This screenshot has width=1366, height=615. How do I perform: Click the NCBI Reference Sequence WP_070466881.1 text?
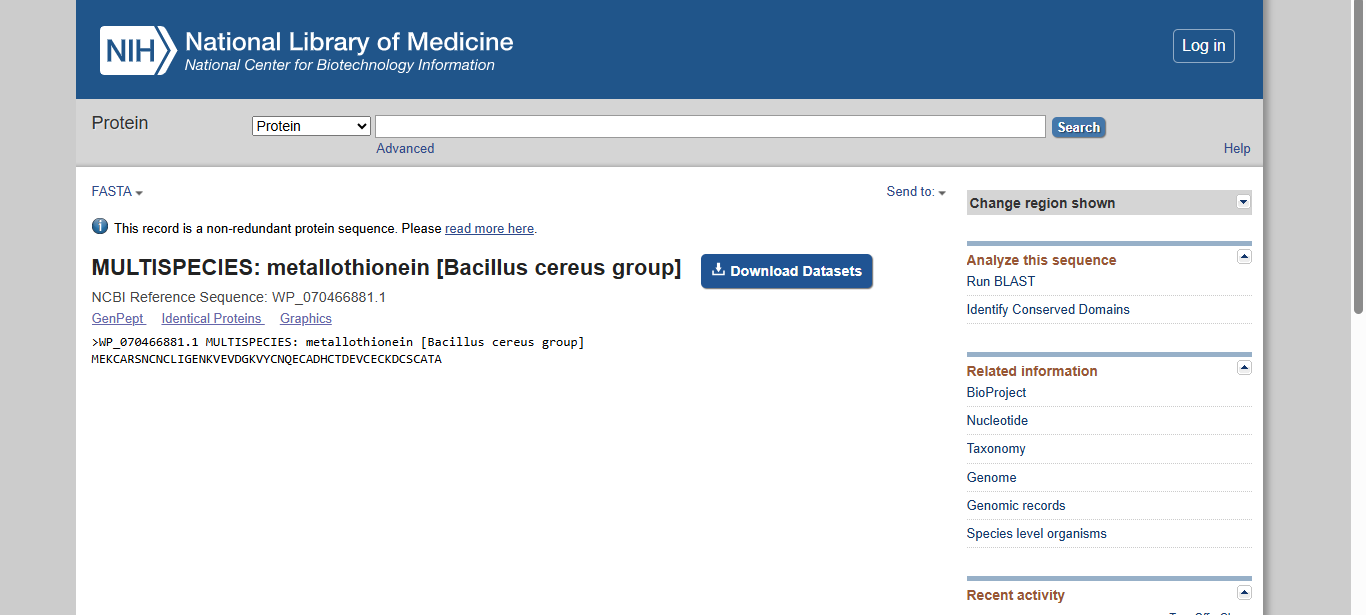[x=239, y=297]
